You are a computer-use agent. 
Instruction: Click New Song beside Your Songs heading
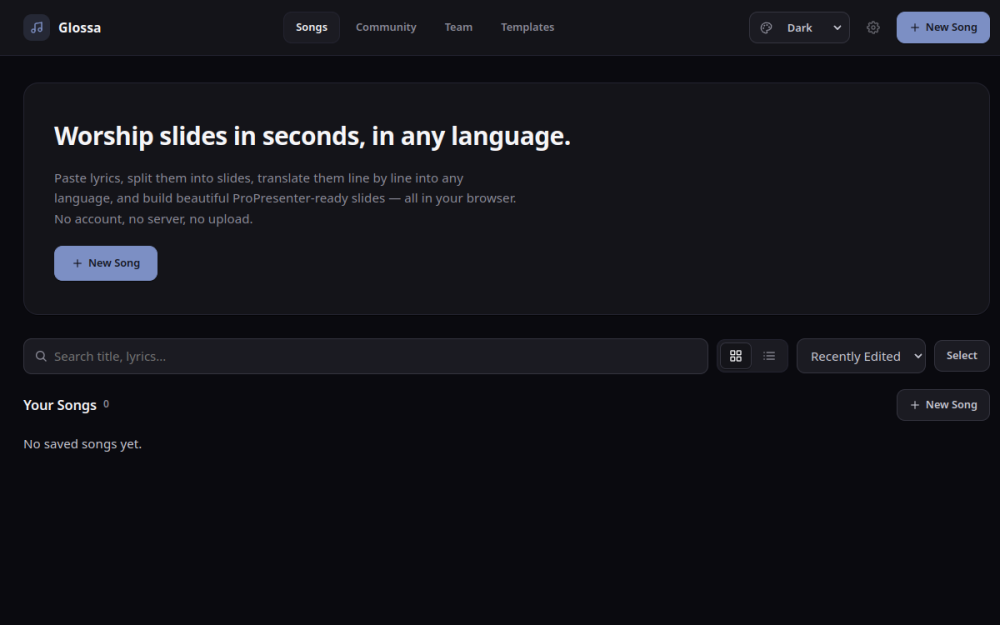(943, 405)
